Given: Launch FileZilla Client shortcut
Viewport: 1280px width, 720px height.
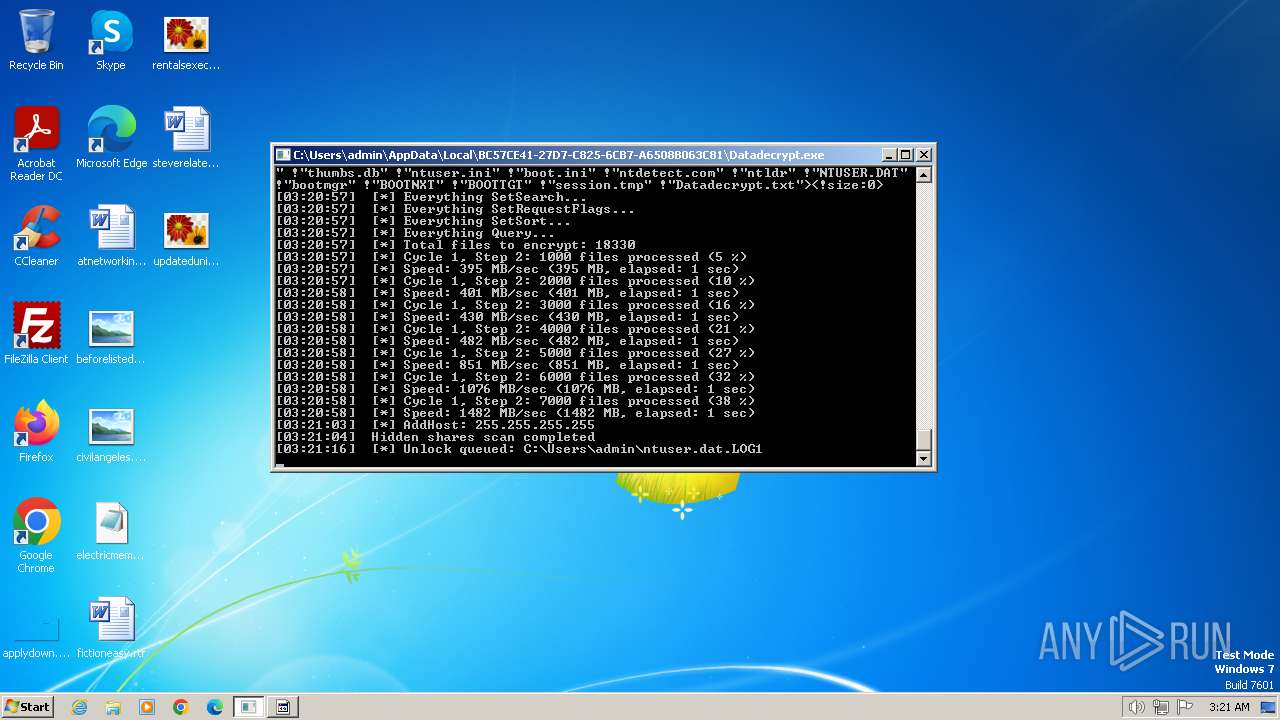Looking at the screenshot, I should (x=36, y=334).
